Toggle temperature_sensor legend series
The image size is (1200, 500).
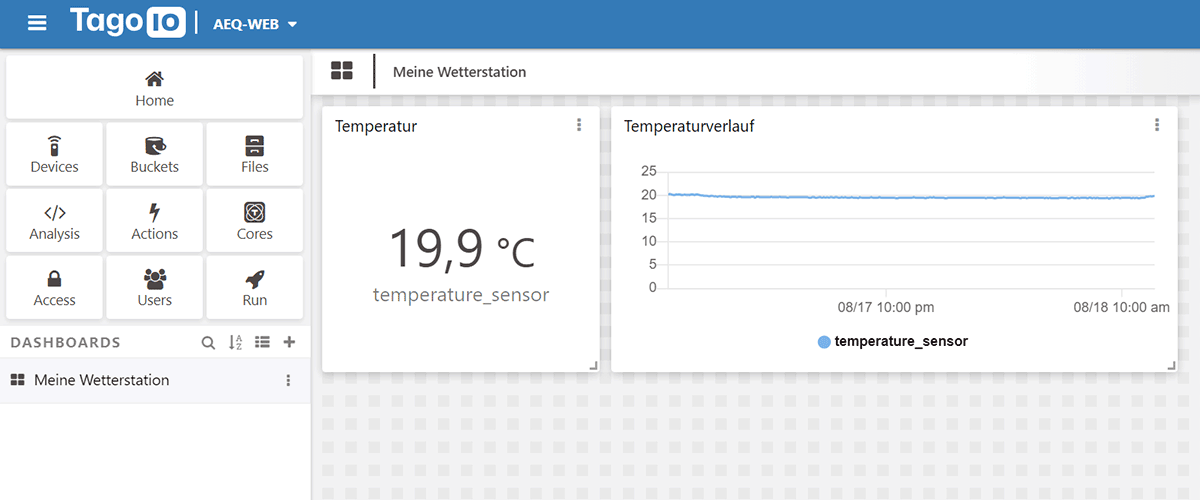pos(893,341)
